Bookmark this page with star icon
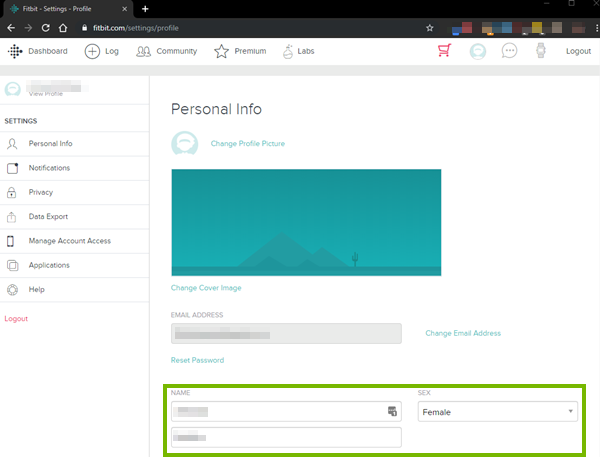Viewport: 600px width, 457px height. [430, 28]
